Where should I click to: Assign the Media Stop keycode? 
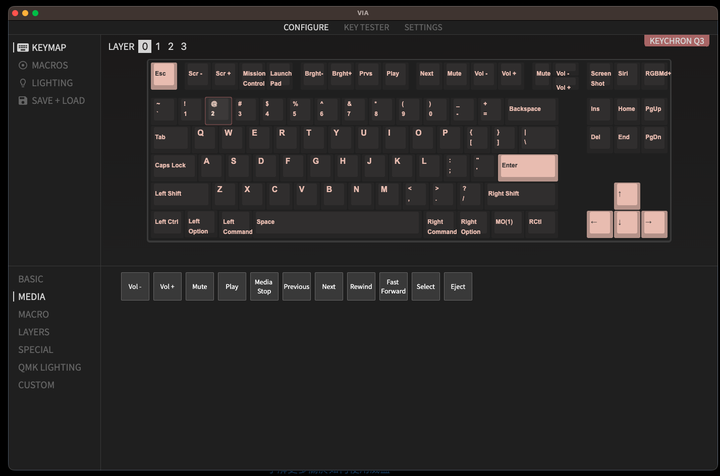(264, 286)
